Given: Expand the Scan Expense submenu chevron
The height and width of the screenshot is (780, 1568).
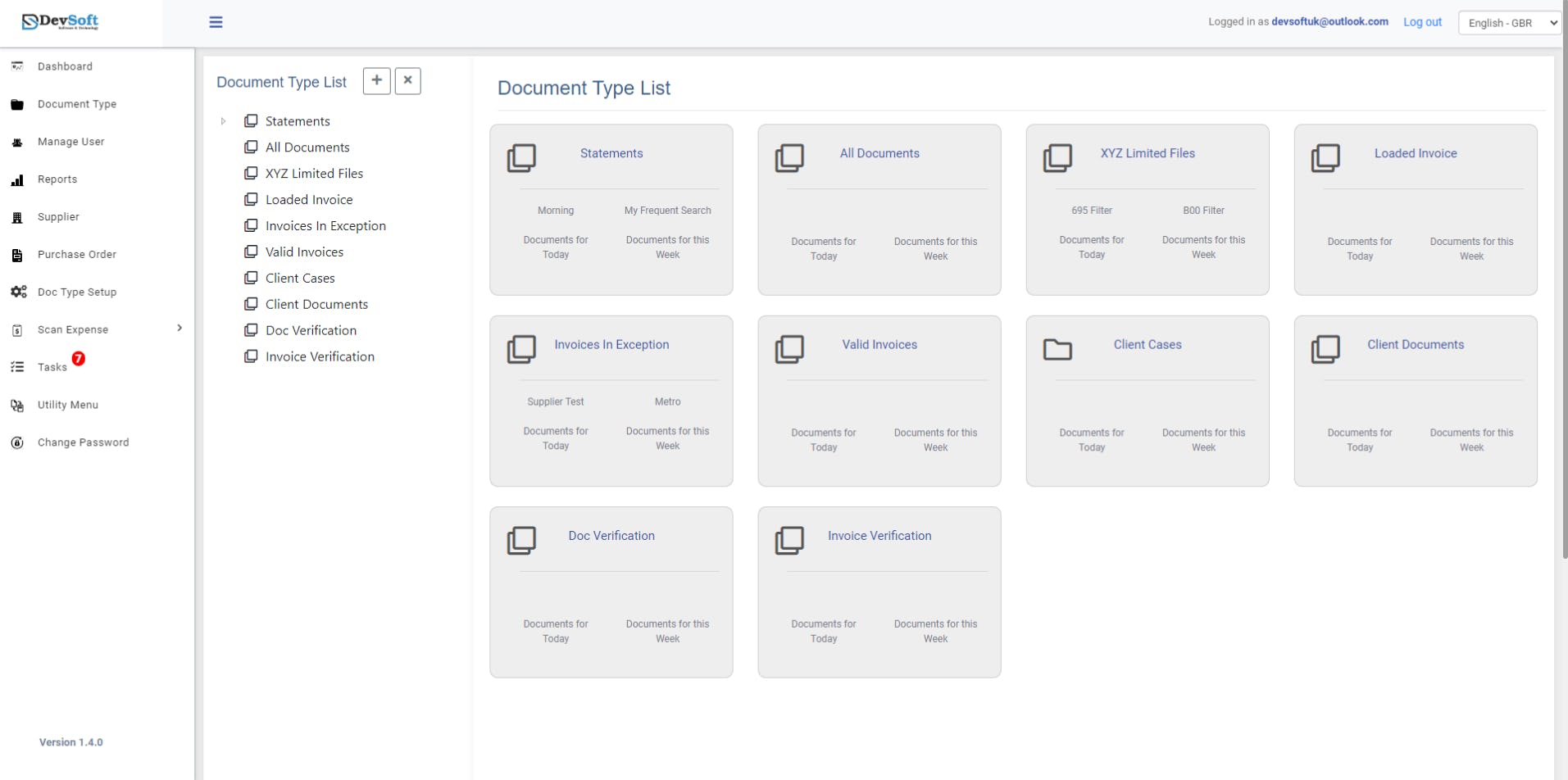Looking at the screenshot, I should [179, 327].
